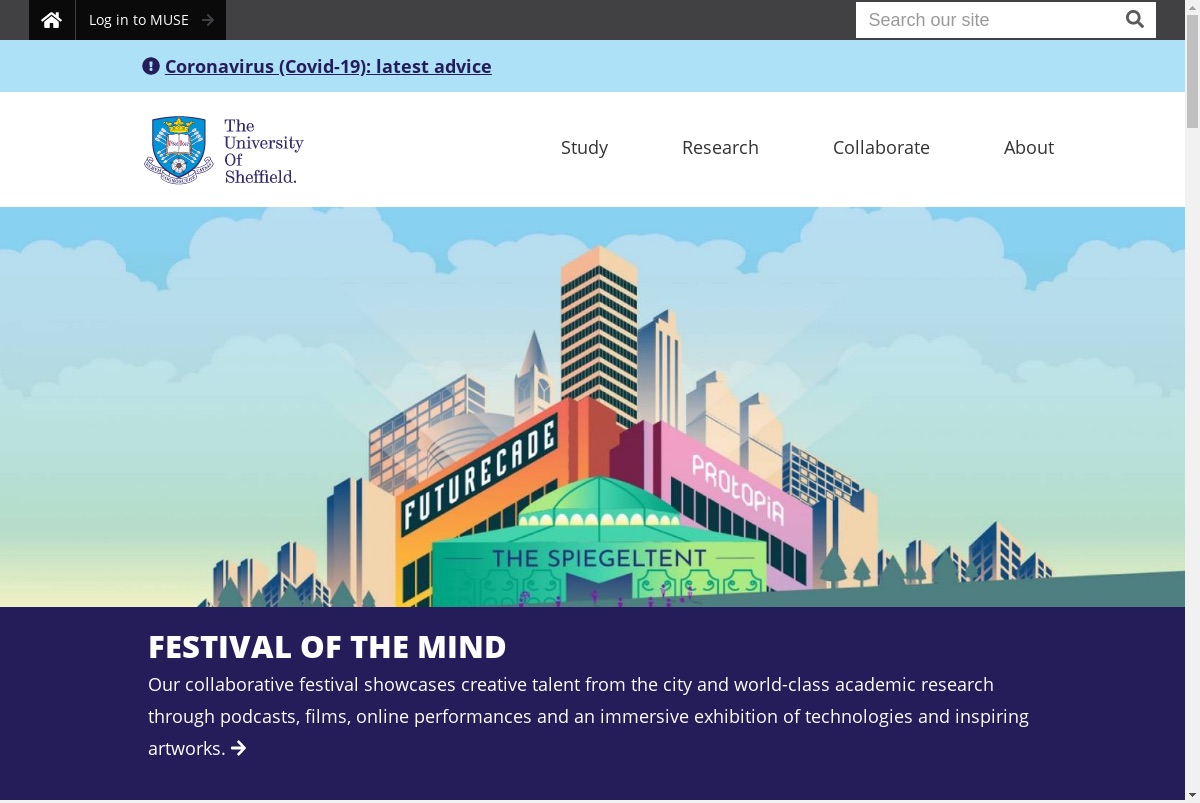Open the Collaborate menu

click(881, 148)
